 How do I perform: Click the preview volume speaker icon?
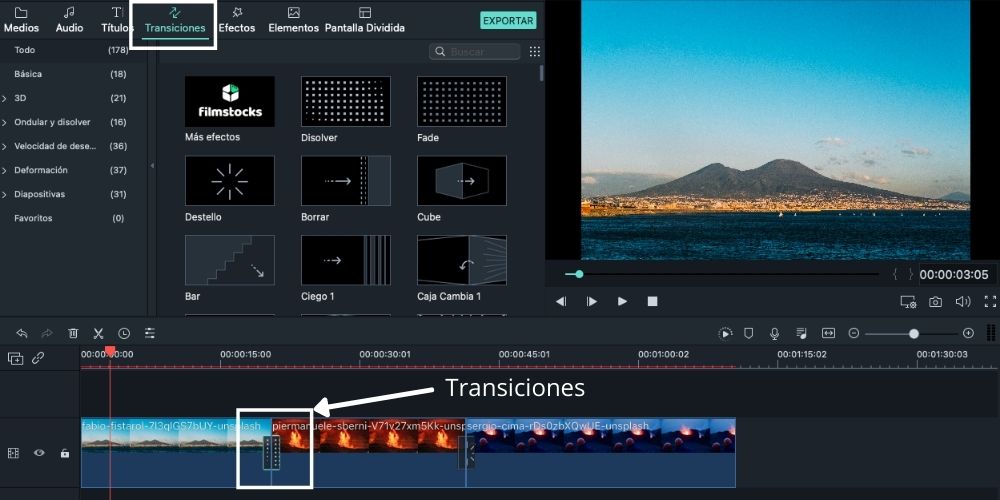[x=963, y=302]
